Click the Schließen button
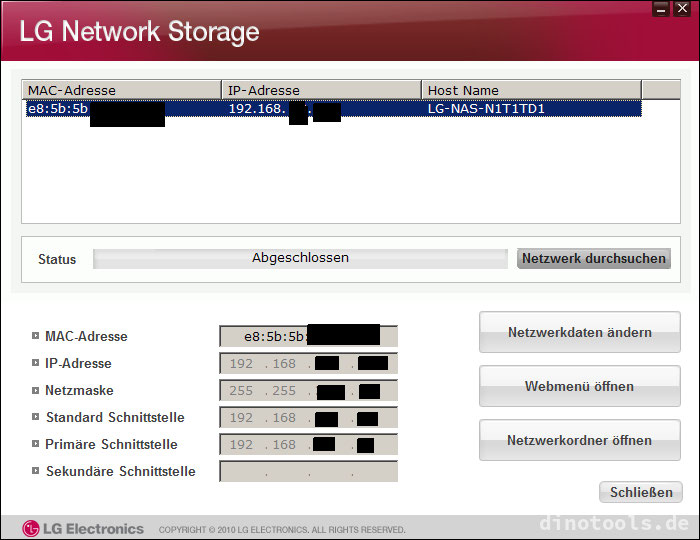Image resolution: width=700 pixels, height=540 pixels. (x=641, y=492)
